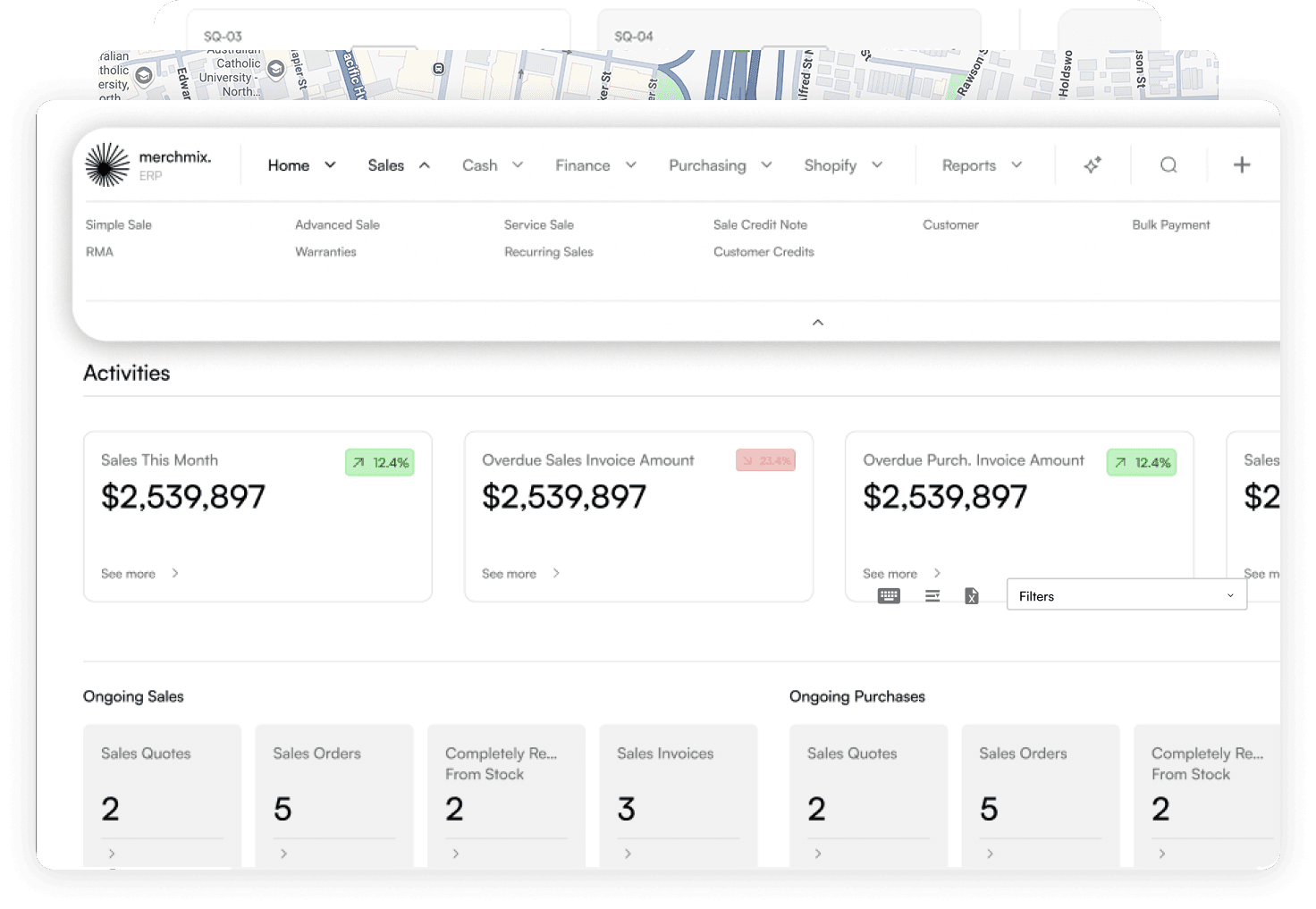Collapse the Sales submenu panel chevron
This screenshot has width=1316, height=909.
pos(817,323)
